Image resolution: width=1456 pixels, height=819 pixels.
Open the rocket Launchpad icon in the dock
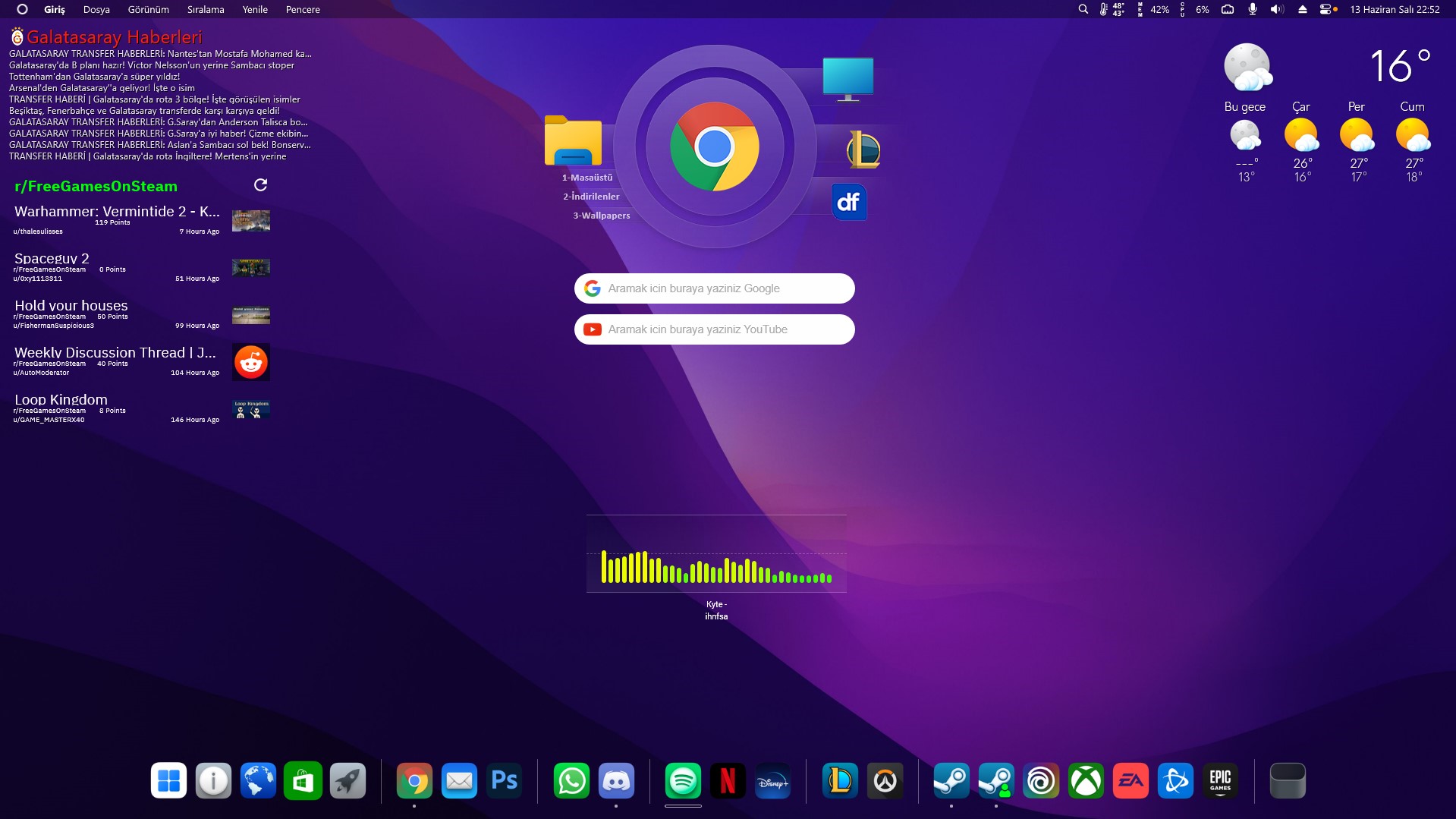coord(347,780)
